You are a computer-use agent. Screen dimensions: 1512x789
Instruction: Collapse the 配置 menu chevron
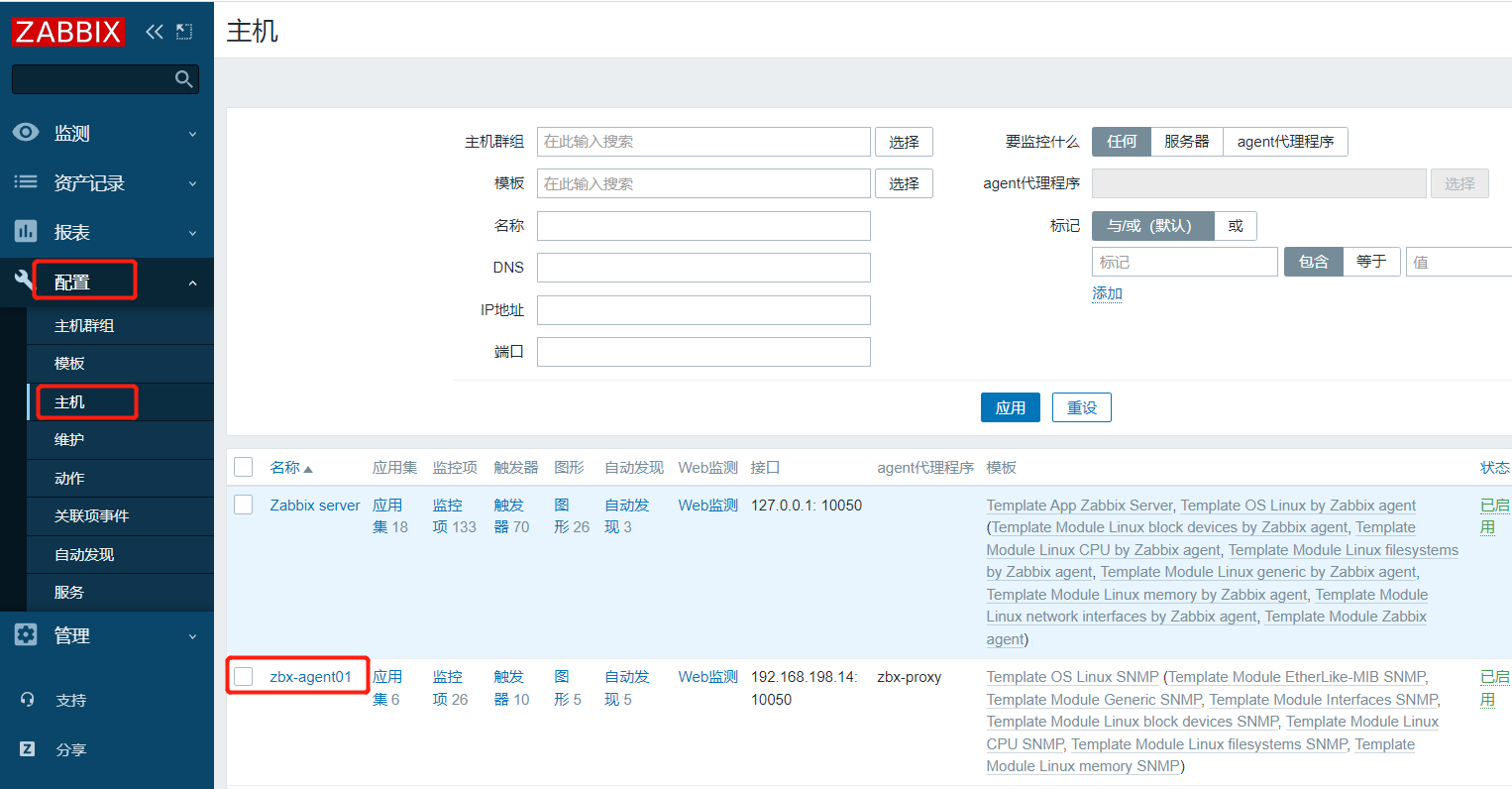[x=192, y=283]
